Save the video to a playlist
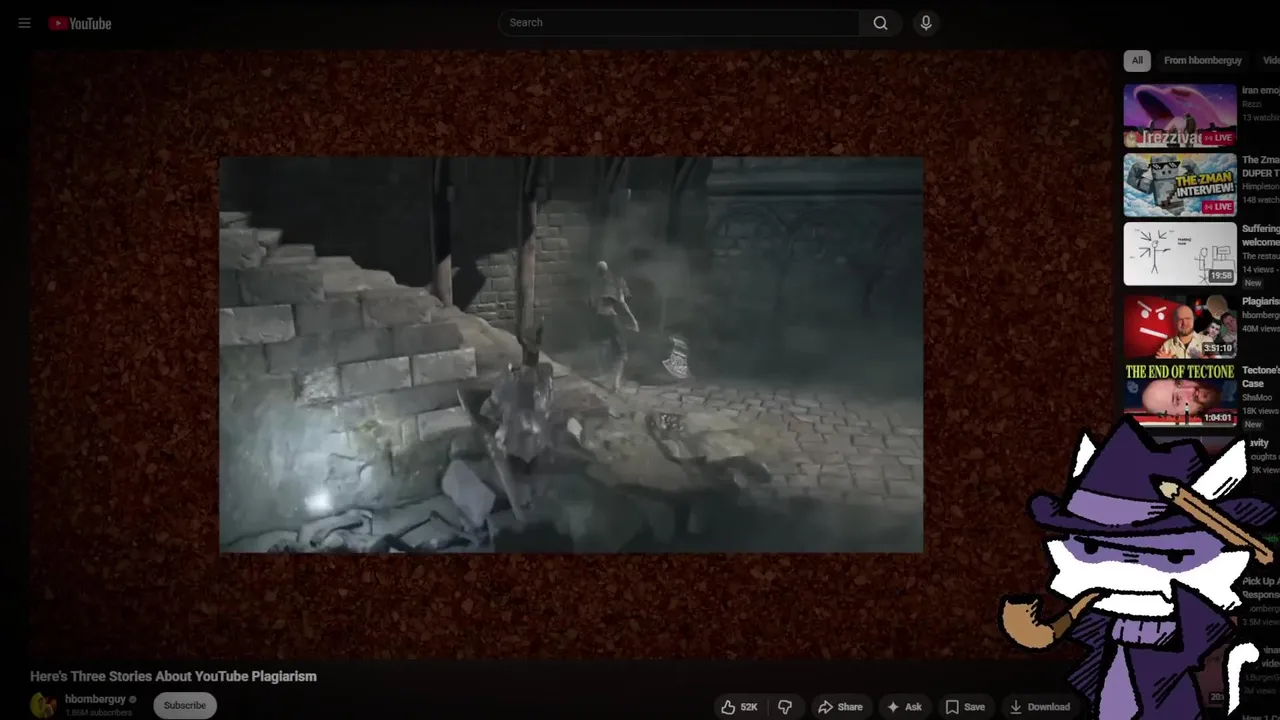The width and height of the screenshot is (1280, 720). coord(966,707)
